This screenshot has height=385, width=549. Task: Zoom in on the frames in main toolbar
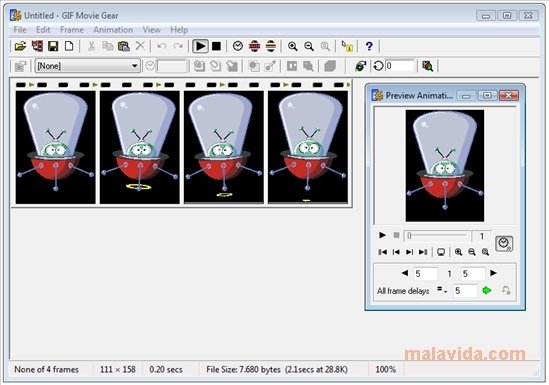click(x=292, y=46)
